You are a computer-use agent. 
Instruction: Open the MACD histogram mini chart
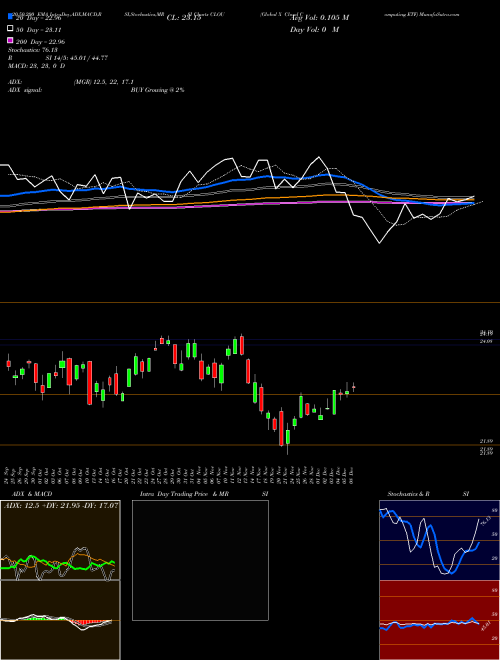pyautogui.click(x=60, y=620)
